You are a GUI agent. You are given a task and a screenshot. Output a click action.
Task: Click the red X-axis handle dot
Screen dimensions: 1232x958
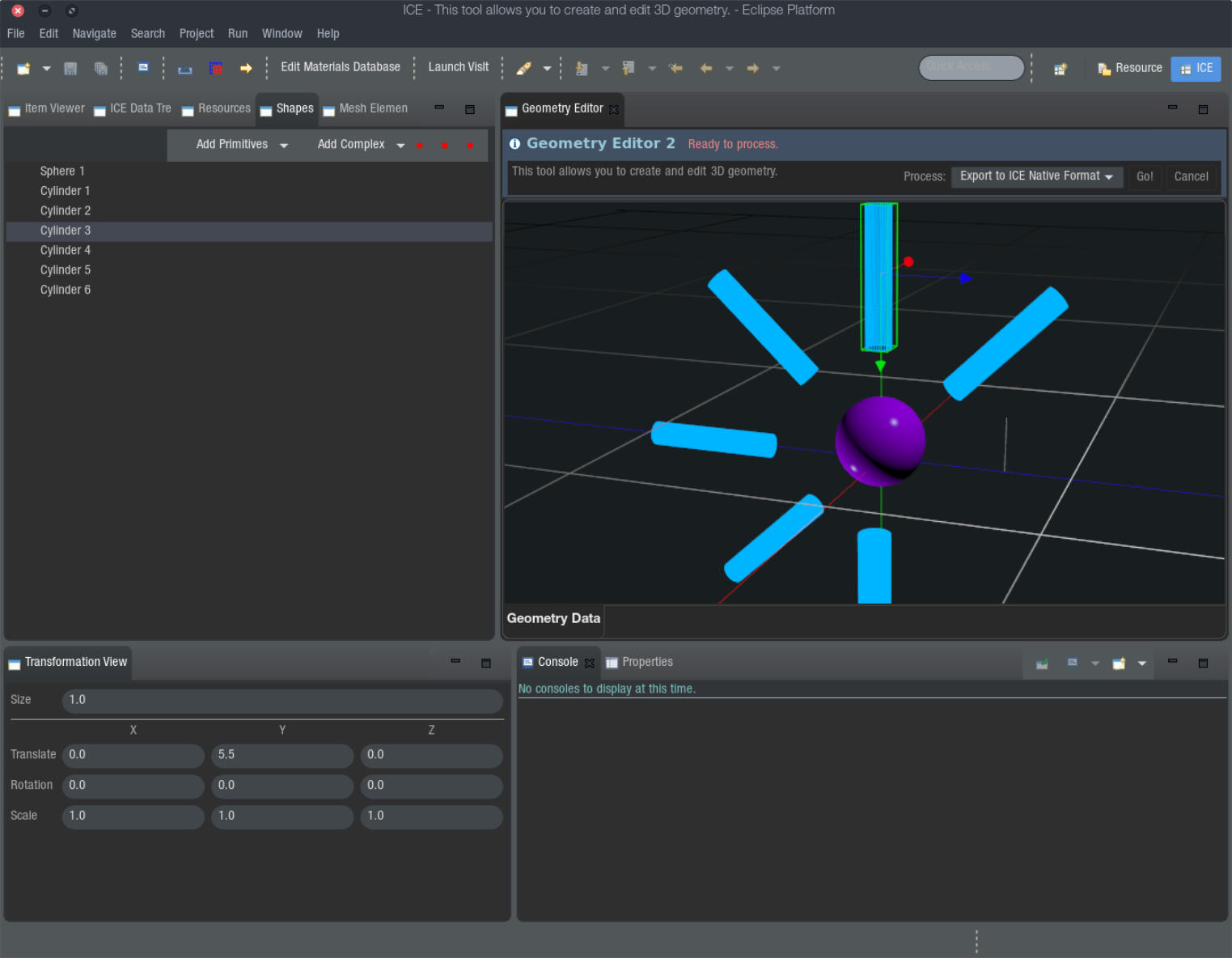(x=908, y=261)
